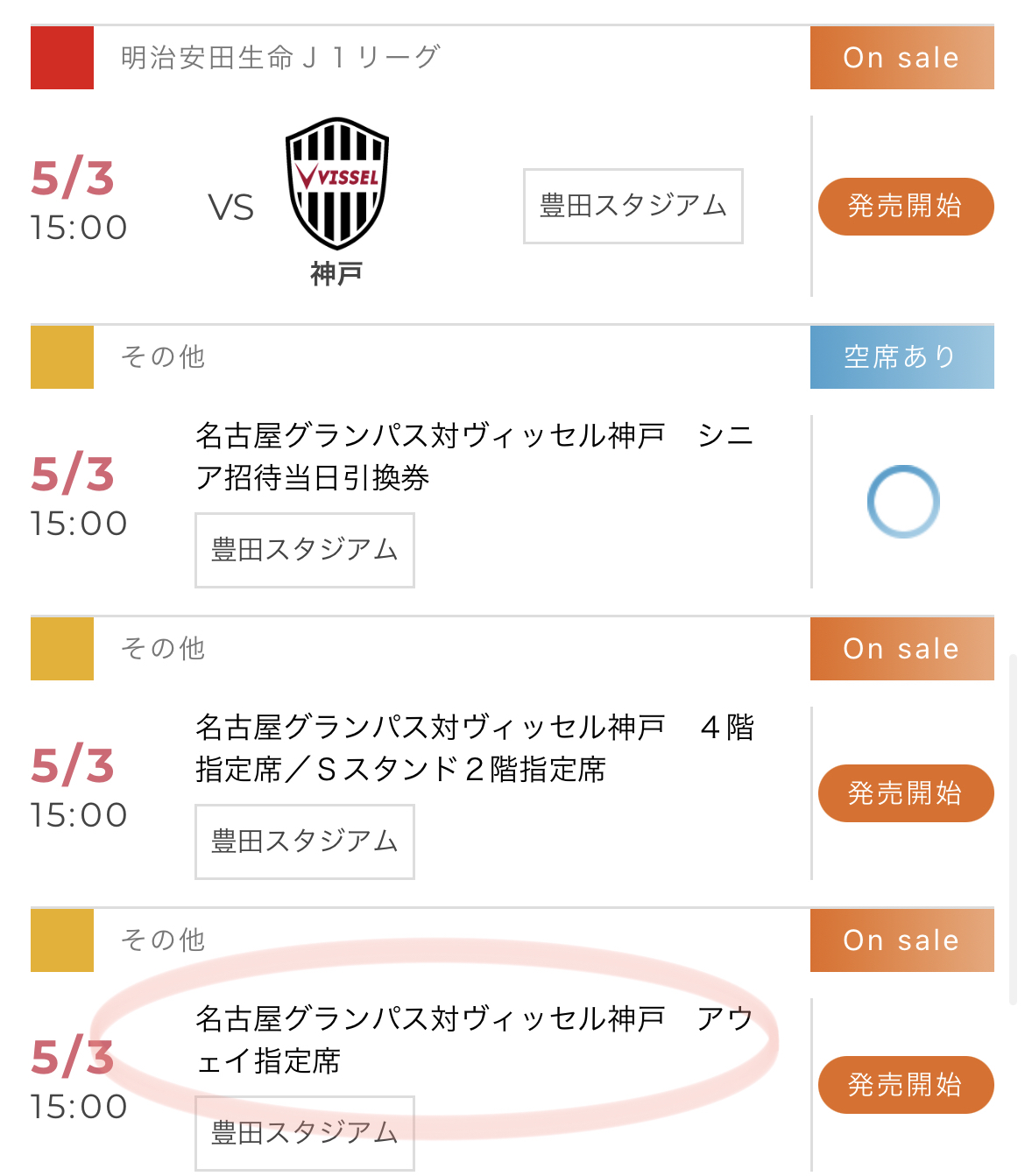Select the アウェイ指定席 ticket title
1025x1176 pixels.
pos(474,1039)
